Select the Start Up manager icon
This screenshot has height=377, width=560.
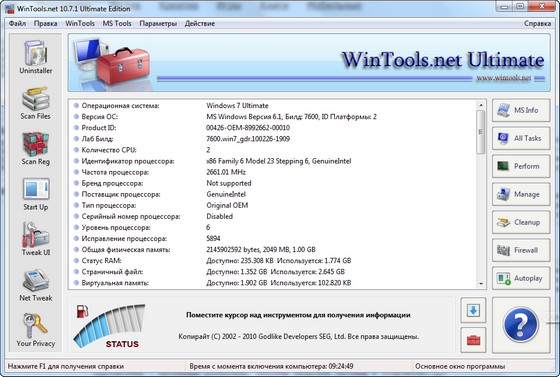tap(36, 194)
